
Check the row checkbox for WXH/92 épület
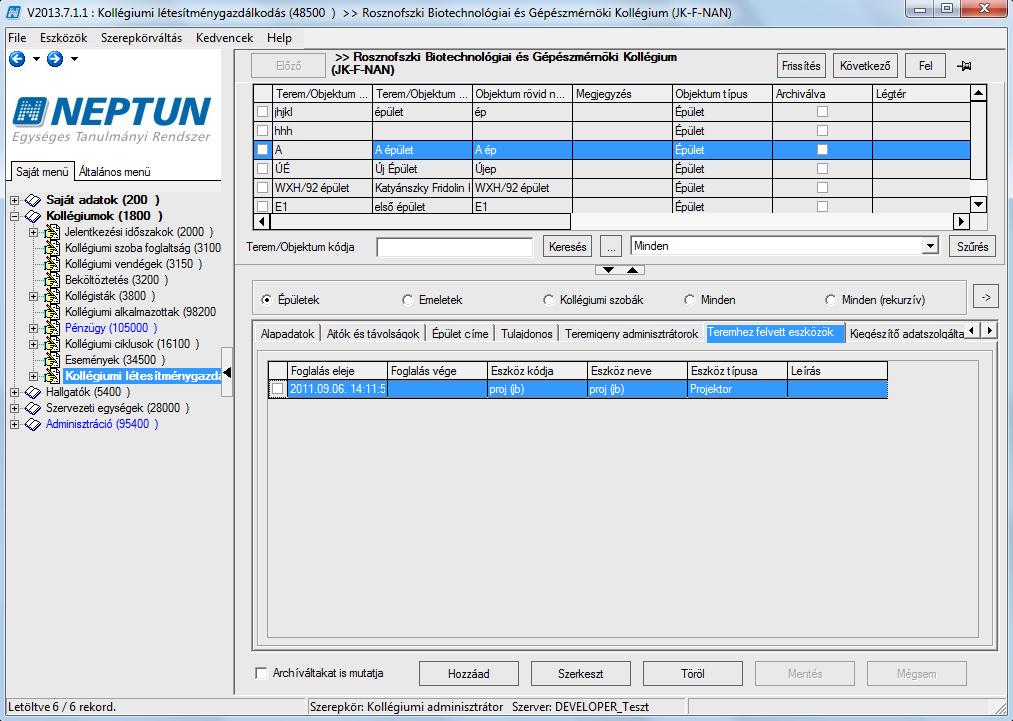click(x=262, y=188)
